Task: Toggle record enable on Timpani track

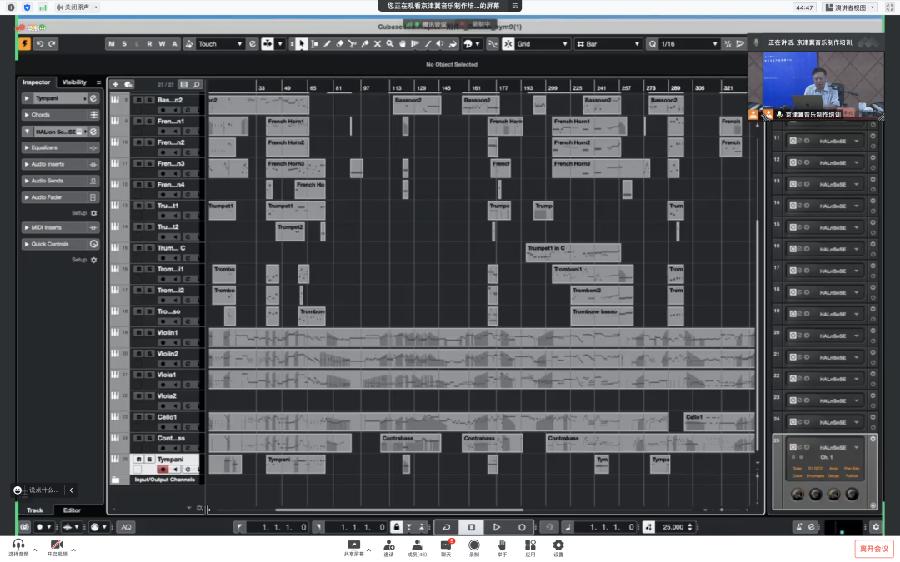Action: pyautogui.click(x=163, y=470)
